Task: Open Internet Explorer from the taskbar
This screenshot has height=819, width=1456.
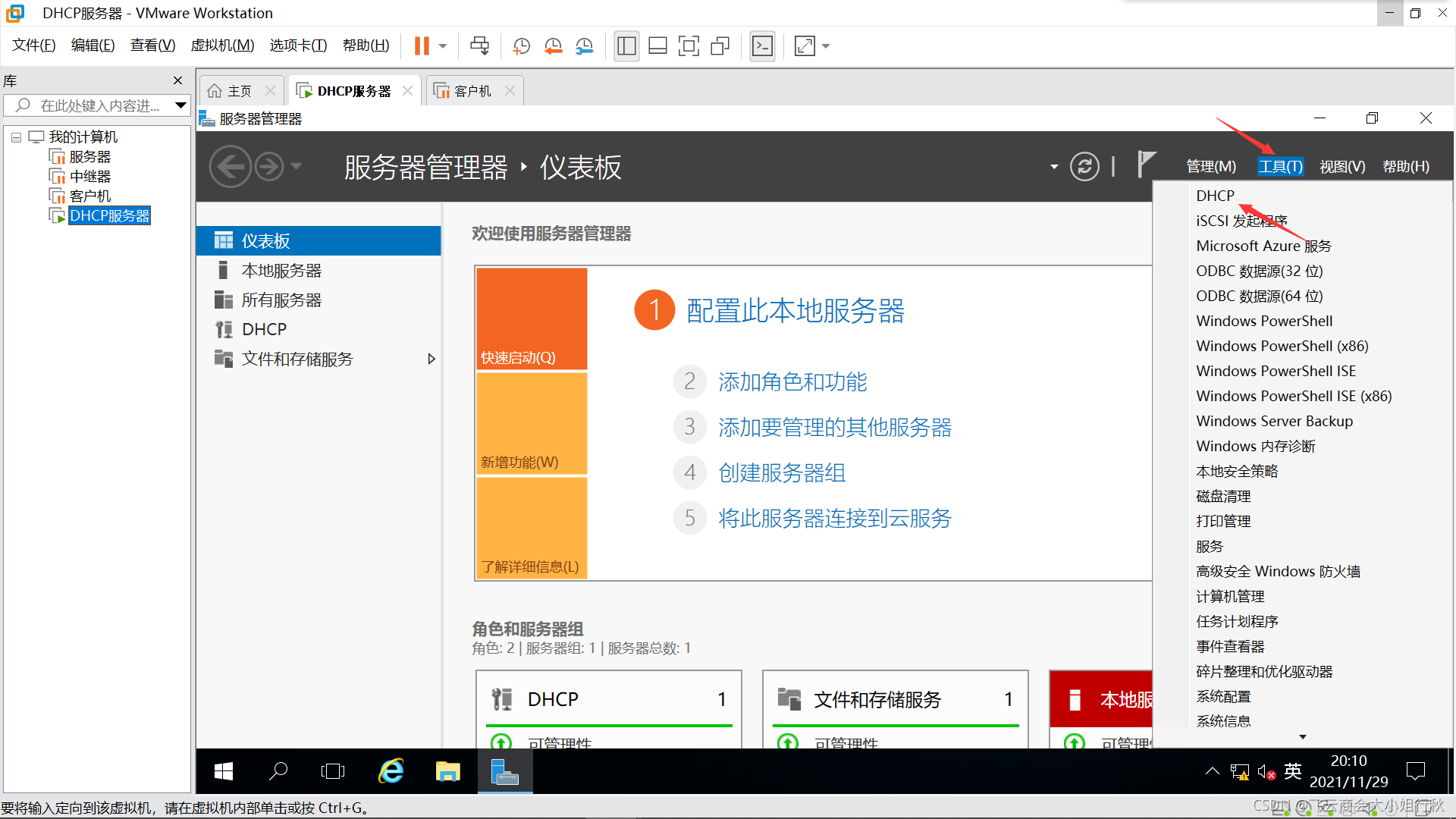Action: tap(391, 771)
